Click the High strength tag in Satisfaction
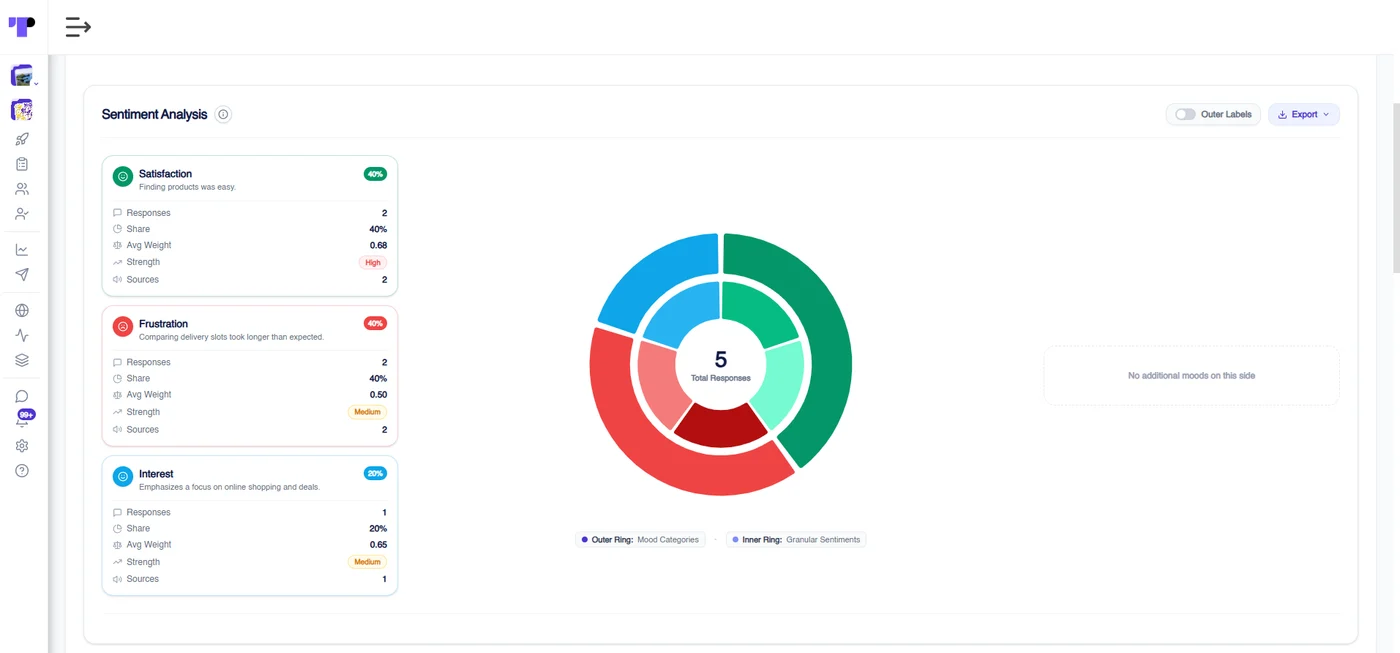The width and height of the screenshot is (1400, 653). pyautogui.click(x=373, y=262)
